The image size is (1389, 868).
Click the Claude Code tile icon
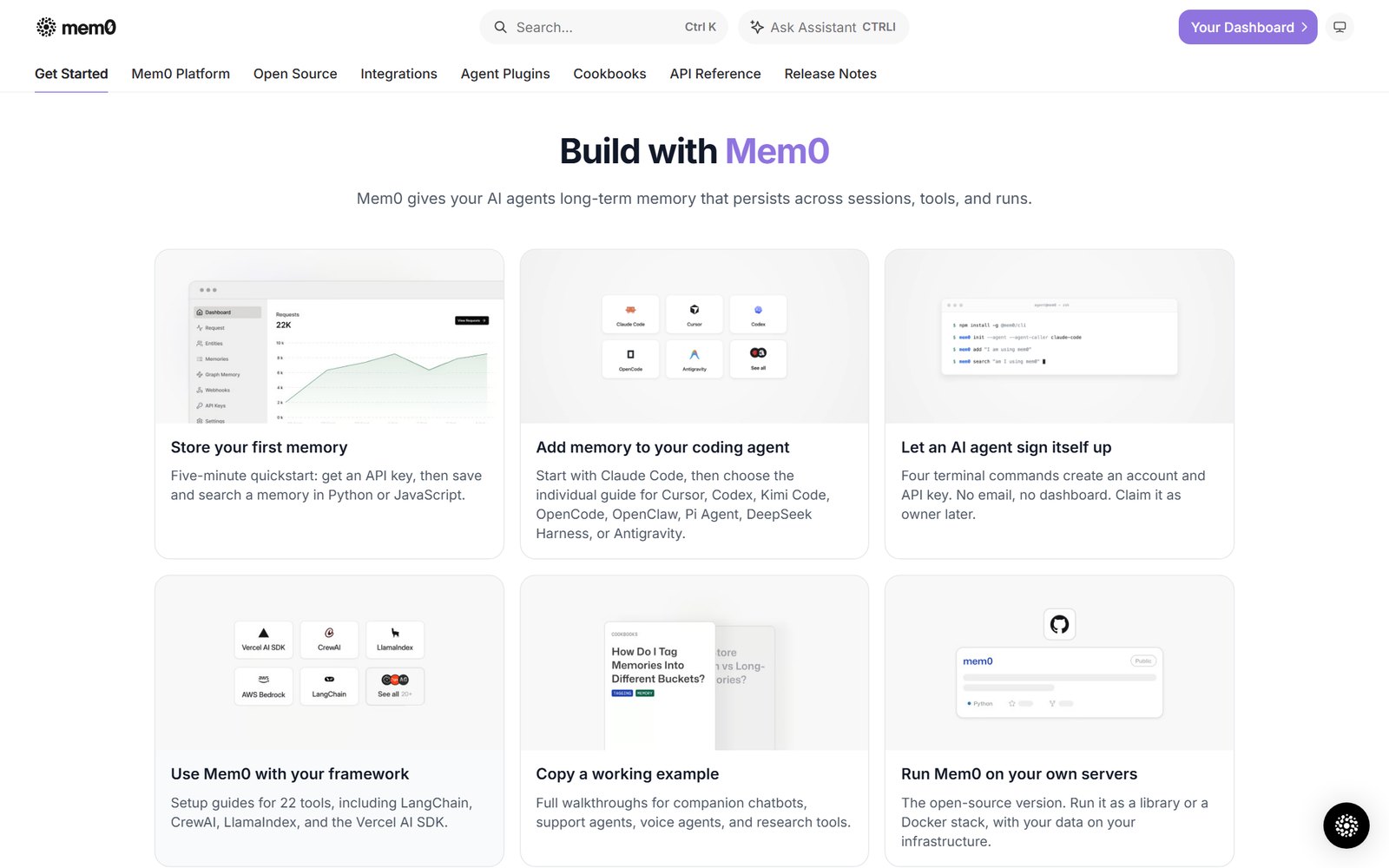click(x=630, y=310)
